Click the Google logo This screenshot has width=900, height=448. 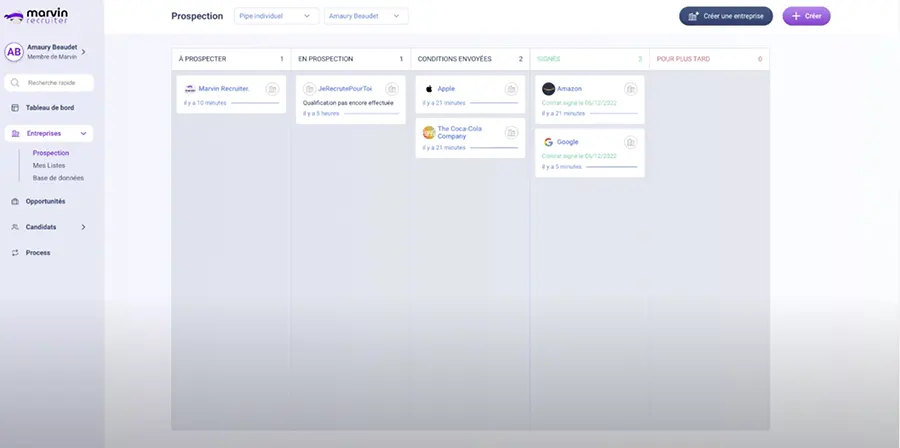pyautogui.click(x=549, y=142)
